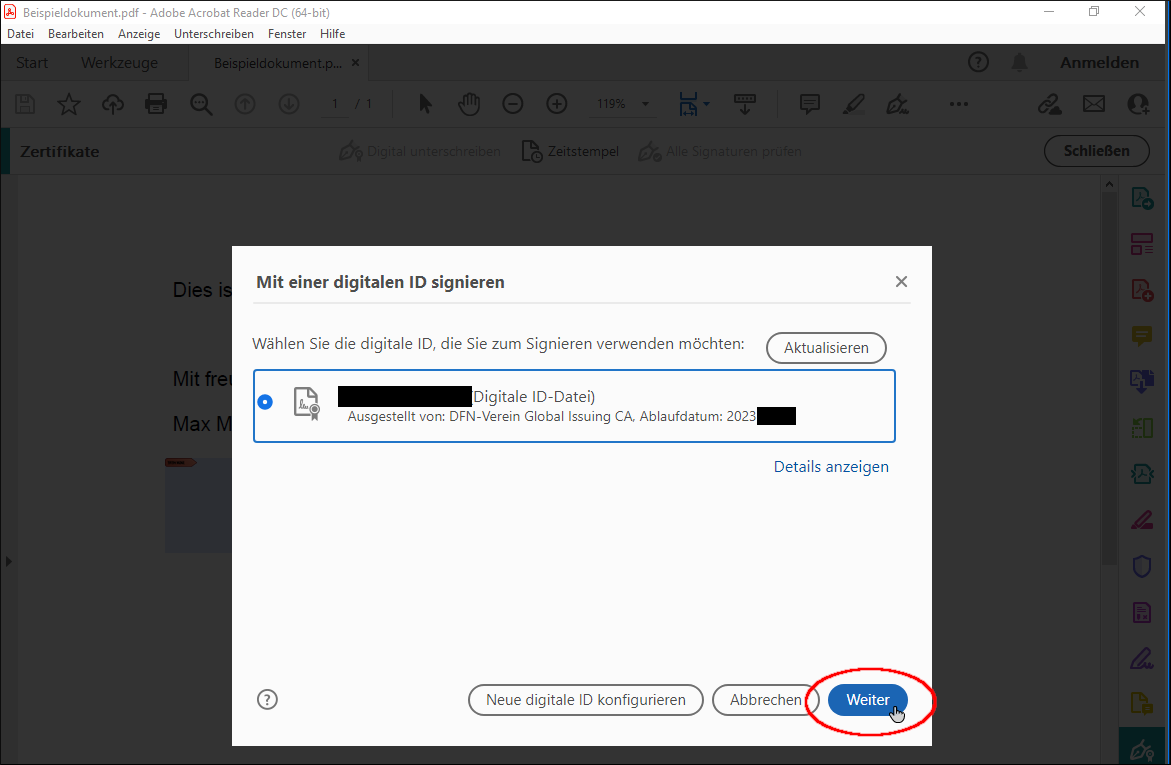
Task: Go to previous page arrow
Action: [x=245, y=104]
